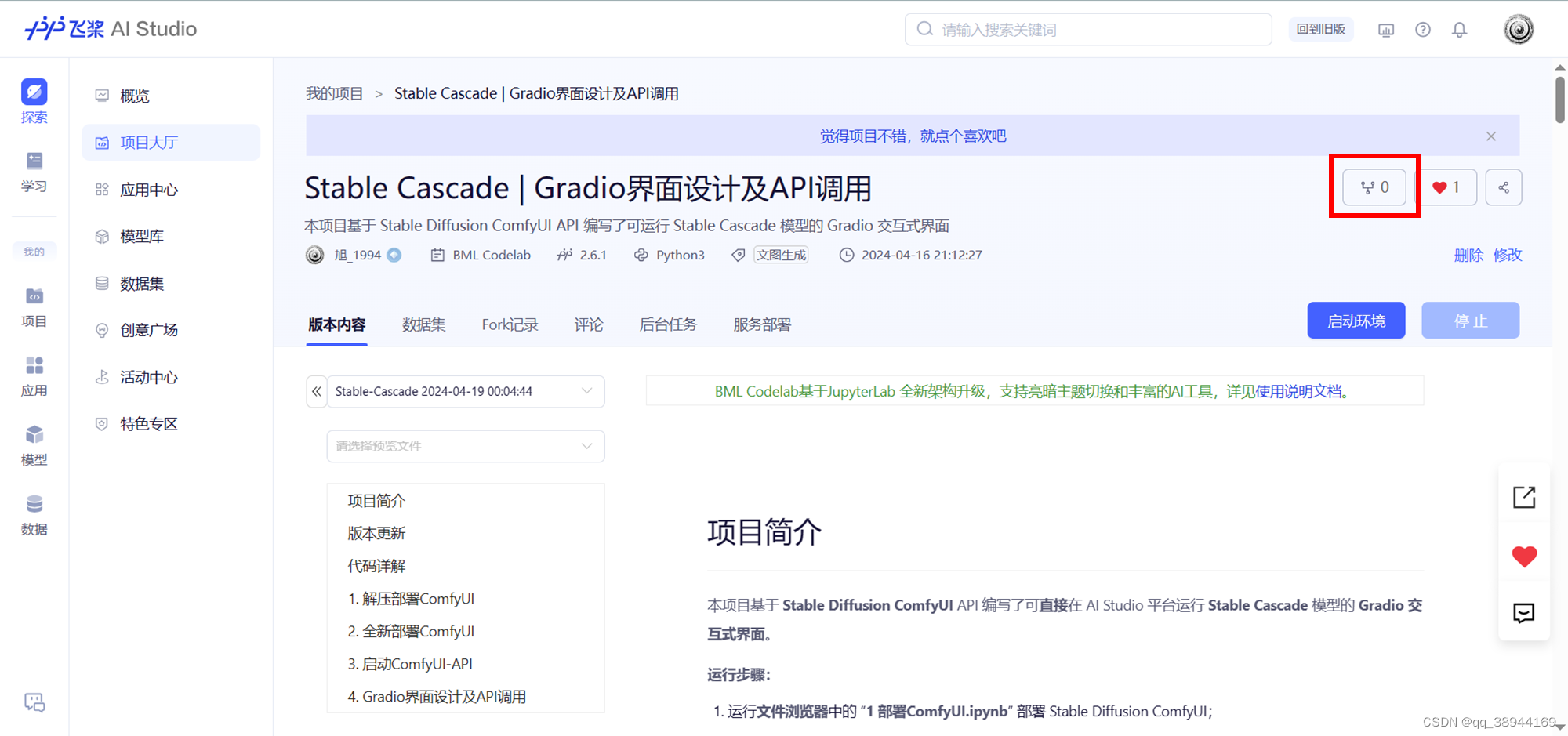The width and height of the screenshot is (1568, 736).
Task: Click the Python3 label
Action: click(x=681, y=255)
